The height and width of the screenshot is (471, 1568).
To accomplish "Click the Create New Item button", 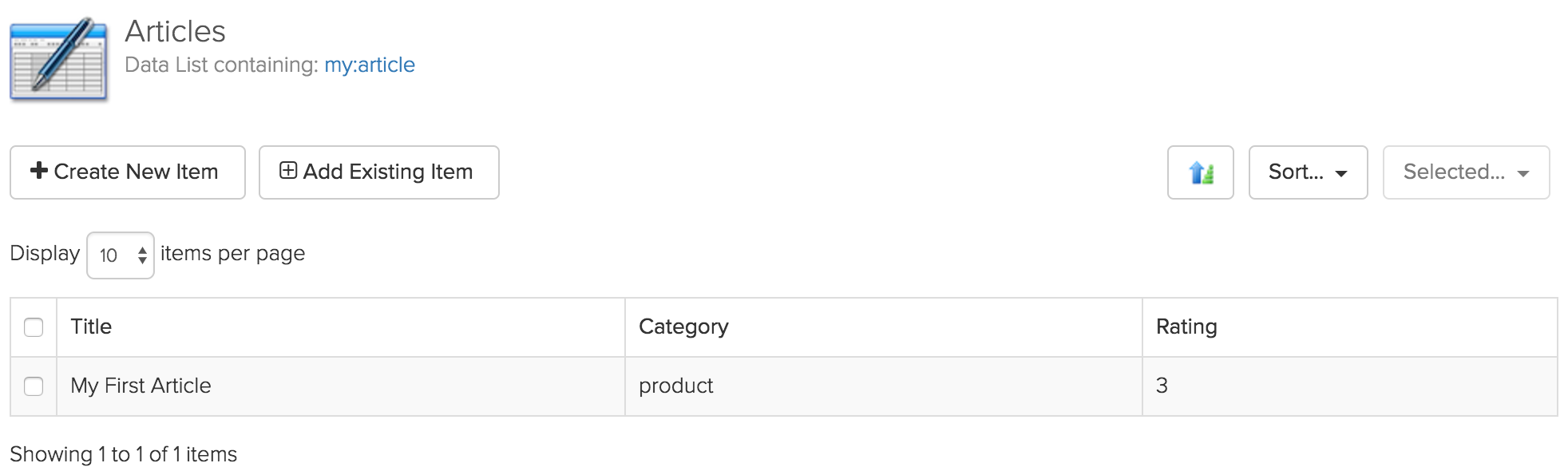I will (x=128, y=172).
